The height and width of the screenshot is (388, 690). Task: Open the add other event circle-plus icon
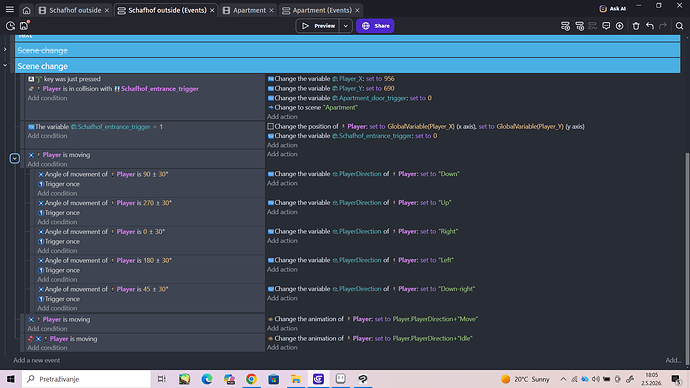tap(620, 26)
